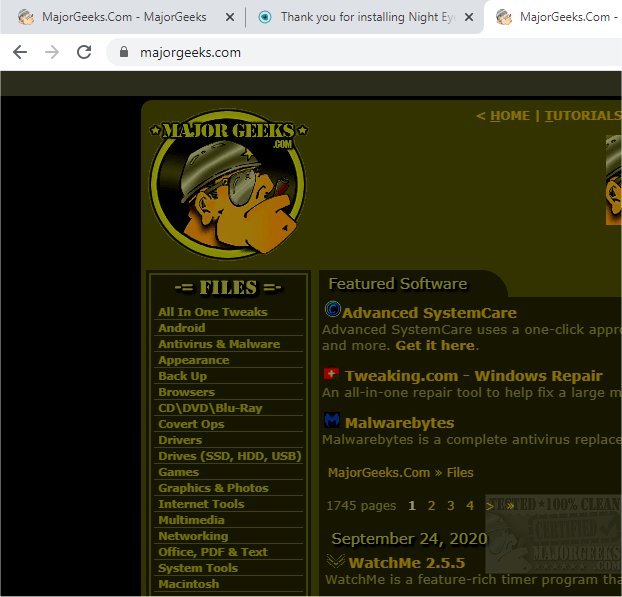Open the Malwarebytes title link

click(399, 423)
